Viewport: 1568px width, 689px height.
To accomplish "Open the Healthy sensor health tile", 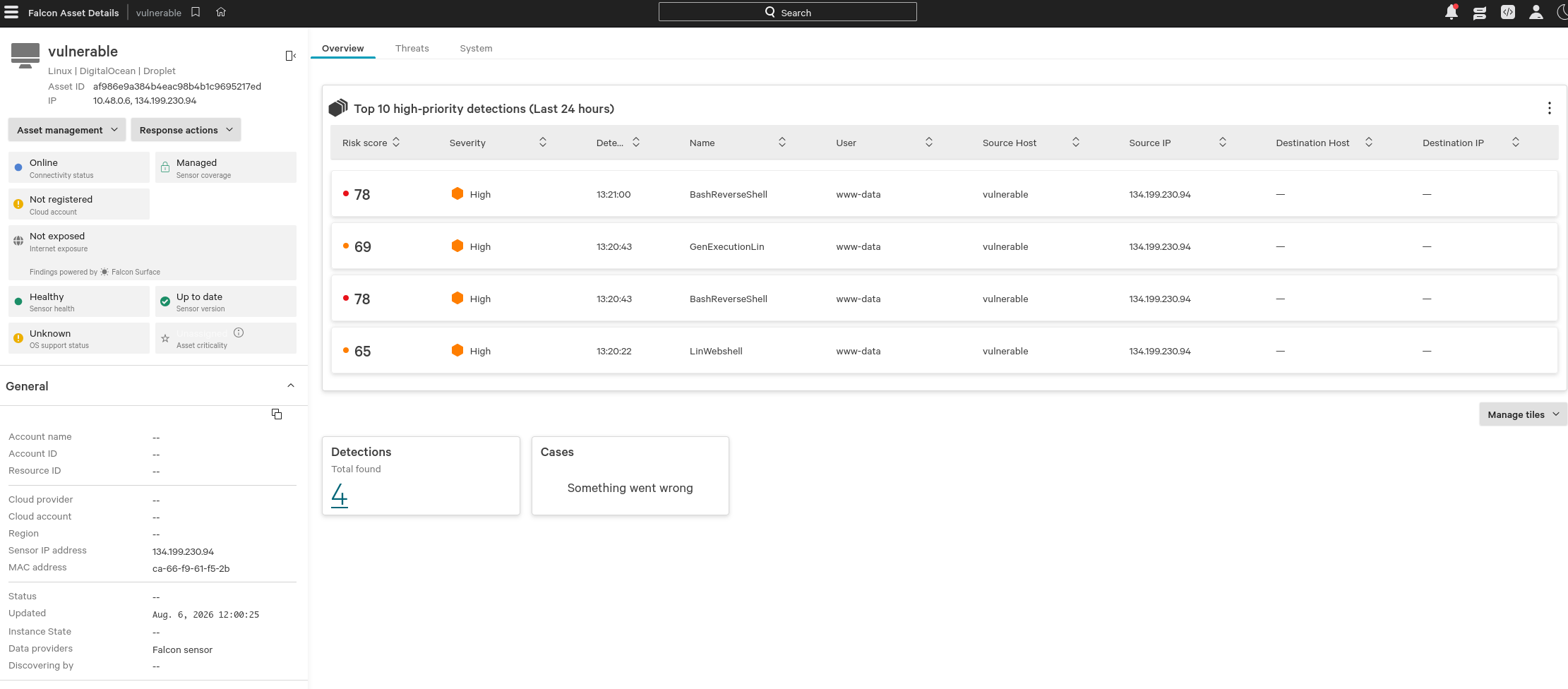I will [x=79, y=301].
